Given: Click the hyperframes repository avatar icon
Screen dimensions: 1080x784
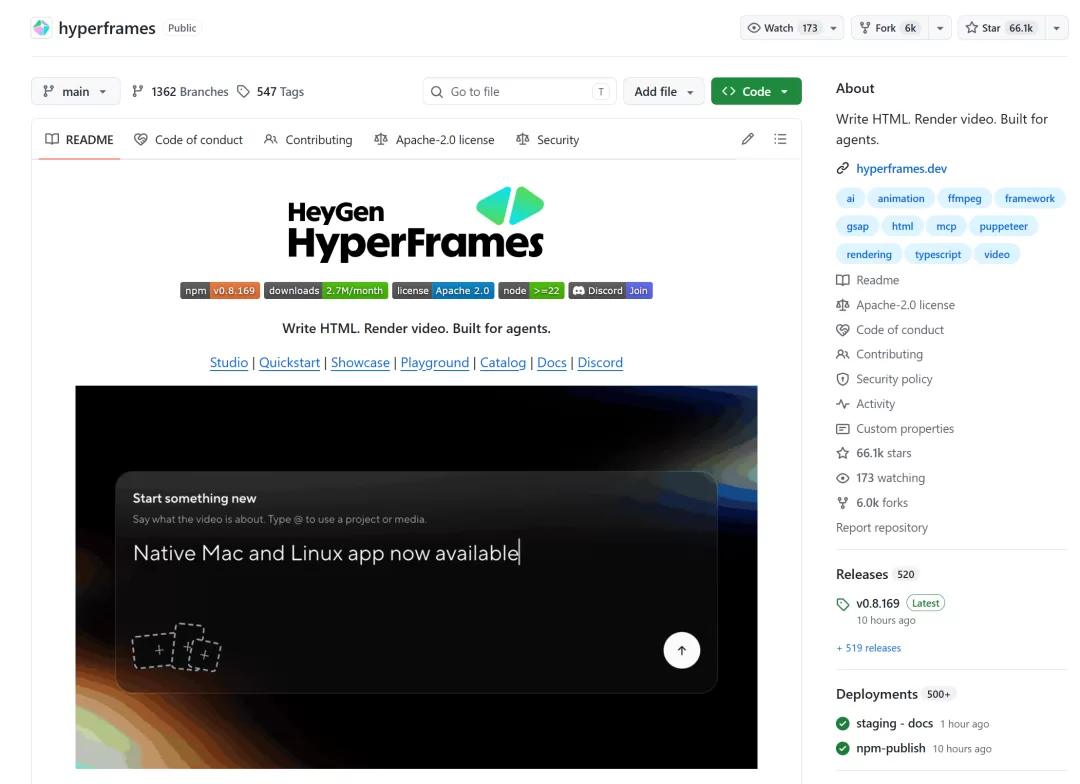Looking at the screenshot, I should (x=41, y=28).
